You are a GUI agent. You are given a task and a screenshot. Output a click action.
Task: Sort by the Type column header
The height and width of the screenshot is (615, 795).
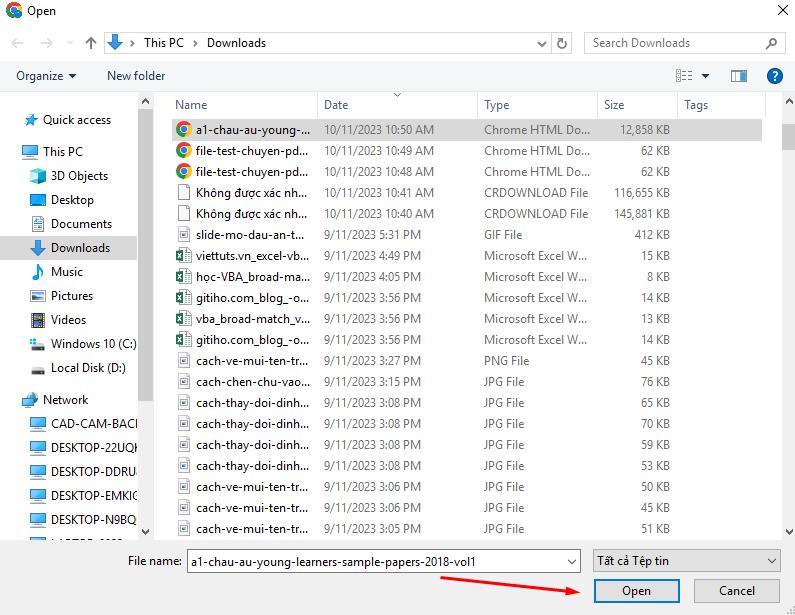click(537, 105)
